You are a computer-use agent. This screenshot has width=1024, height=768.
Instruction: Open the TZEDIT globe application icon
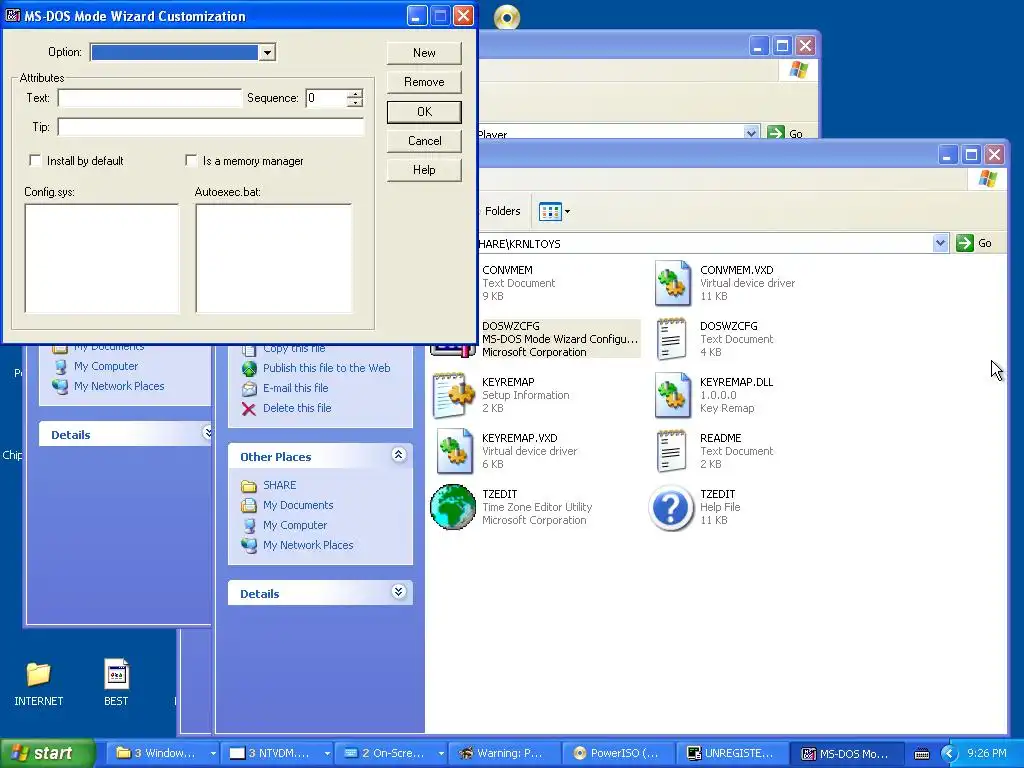coord(453,507)
